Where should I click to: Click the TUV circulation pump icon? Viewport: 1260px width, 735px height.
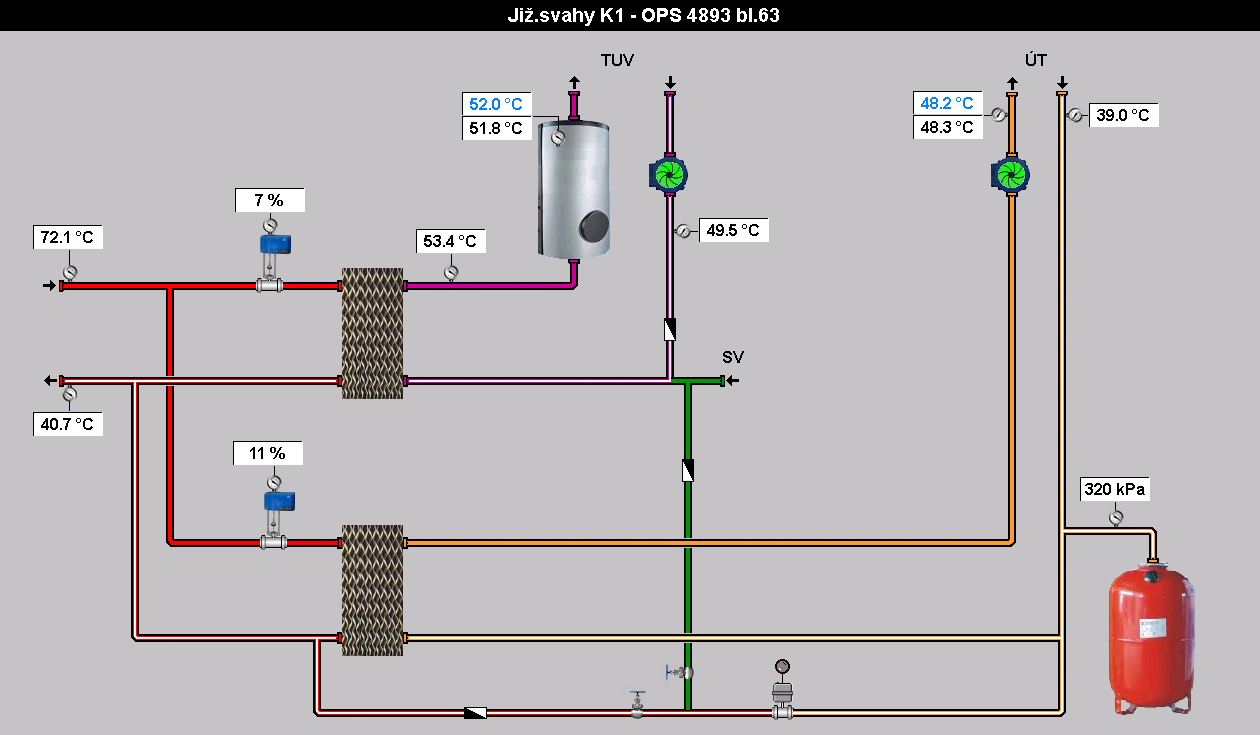[667, 175]
